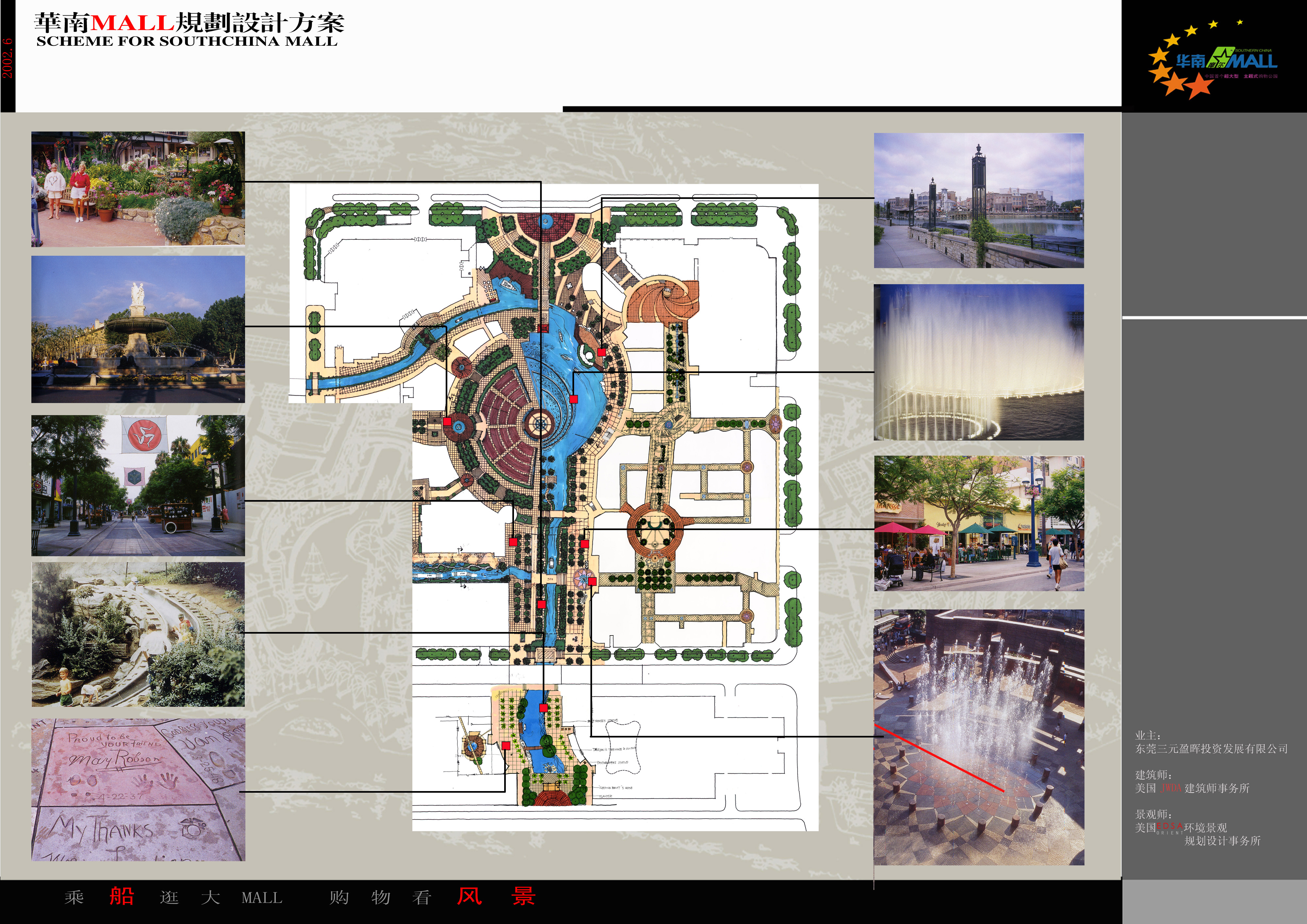This screenshot has width=1307, height=924.
Task: Click the text 规划设计事务所
Action: (1223, 840)
